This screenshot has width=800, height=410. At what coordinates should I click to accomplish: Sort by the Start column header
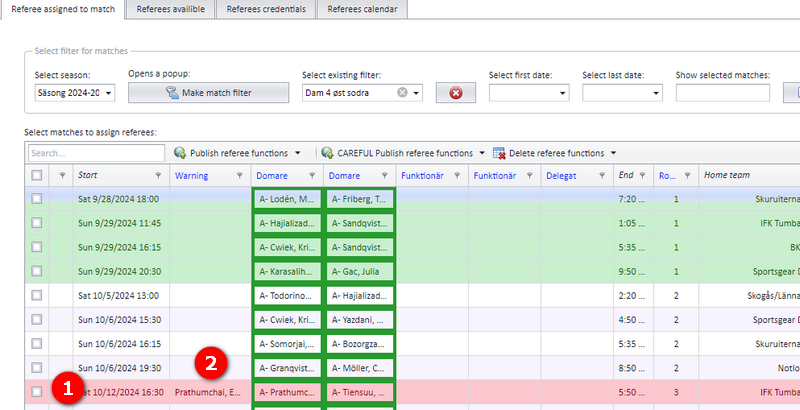tap(87, 175)
